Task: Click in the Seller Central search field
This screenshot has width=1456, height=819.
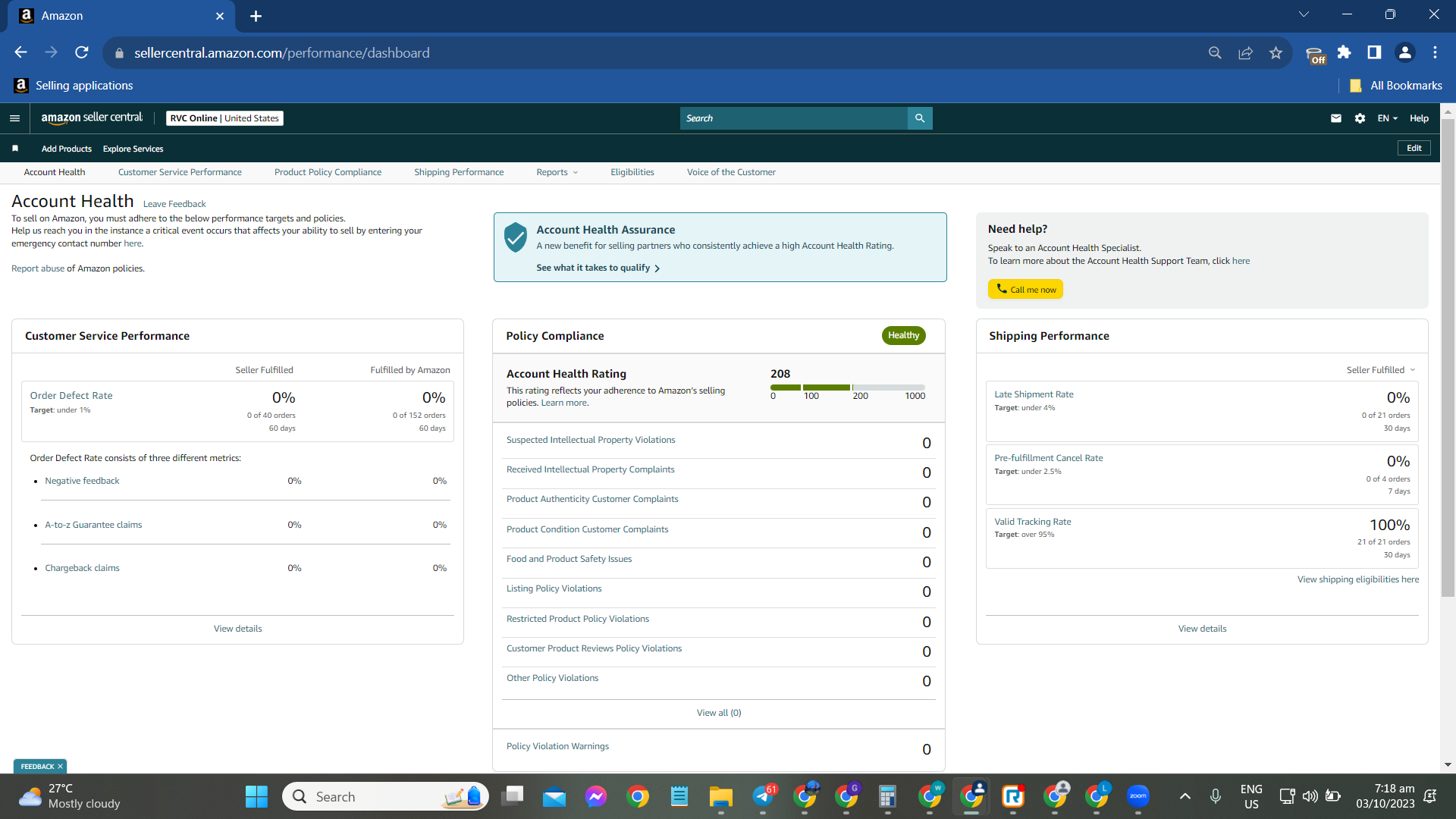Action: pos(794,118)
